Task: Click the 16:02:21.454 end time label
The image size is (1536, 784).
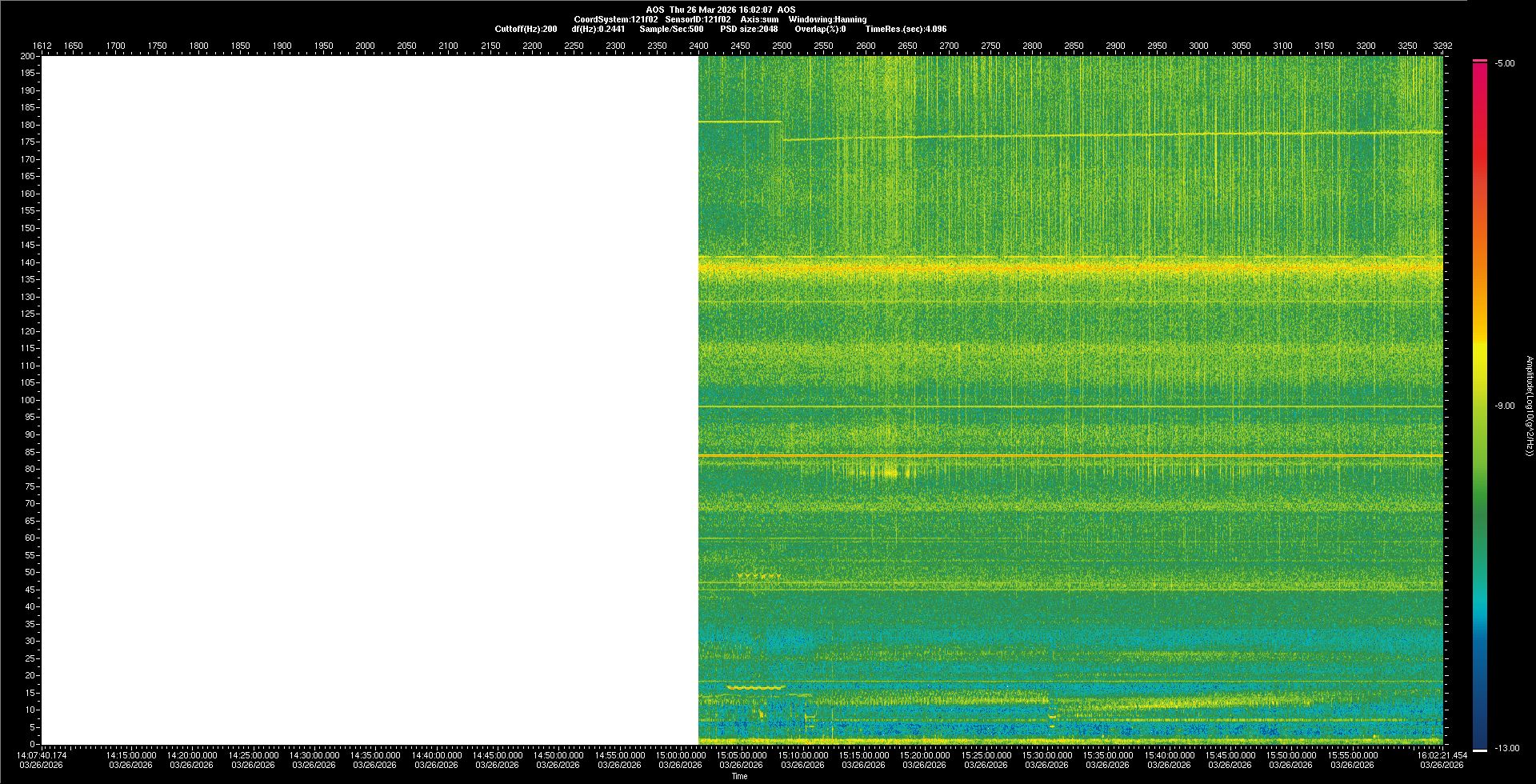Action: coord(1442,755)
